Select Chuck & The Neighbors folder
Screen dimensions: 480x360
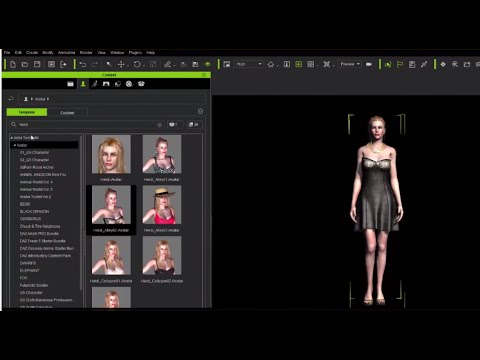click(x=40, y=226)
